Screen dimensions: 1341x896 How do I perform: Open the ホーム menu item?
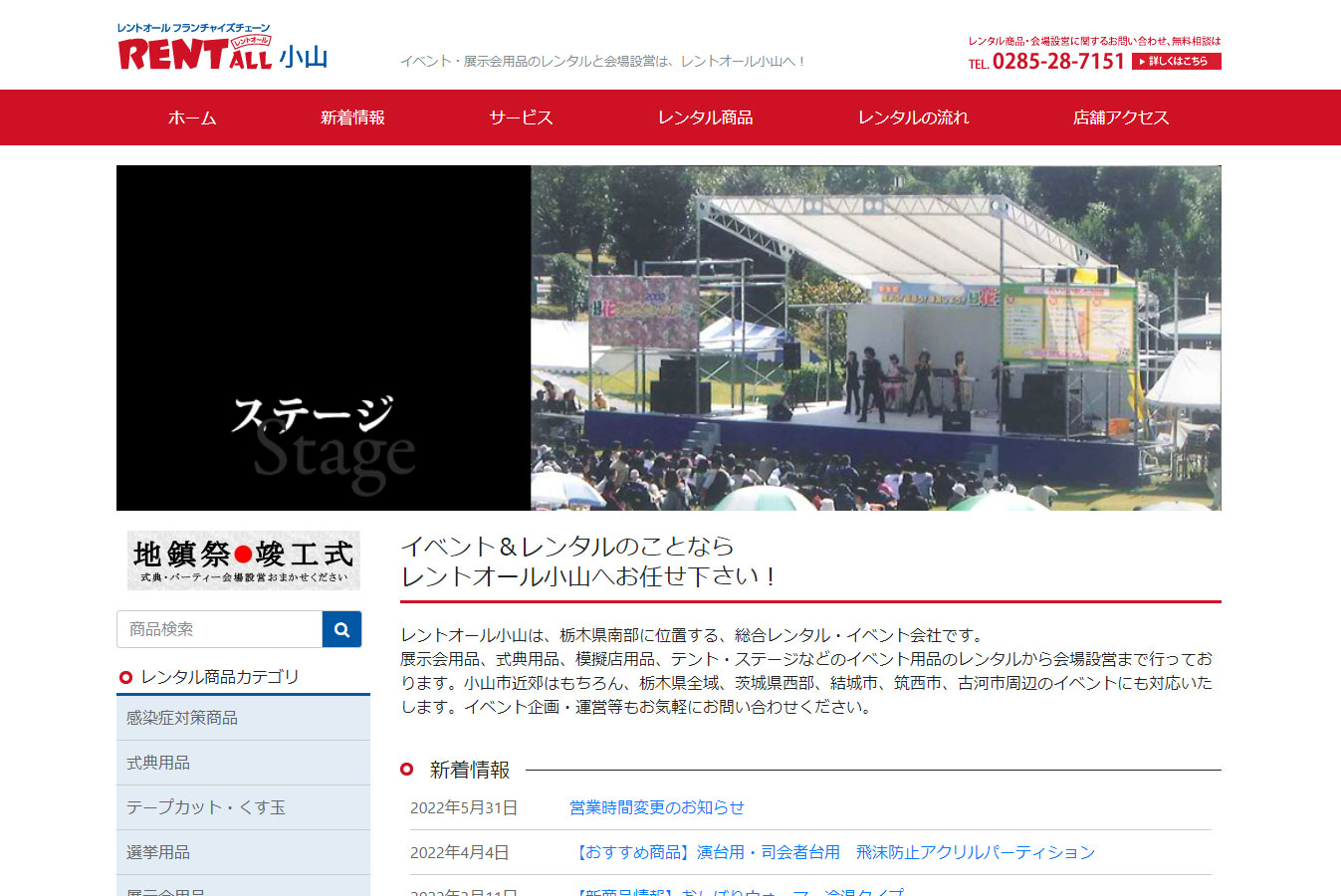(x=192, y=117)
